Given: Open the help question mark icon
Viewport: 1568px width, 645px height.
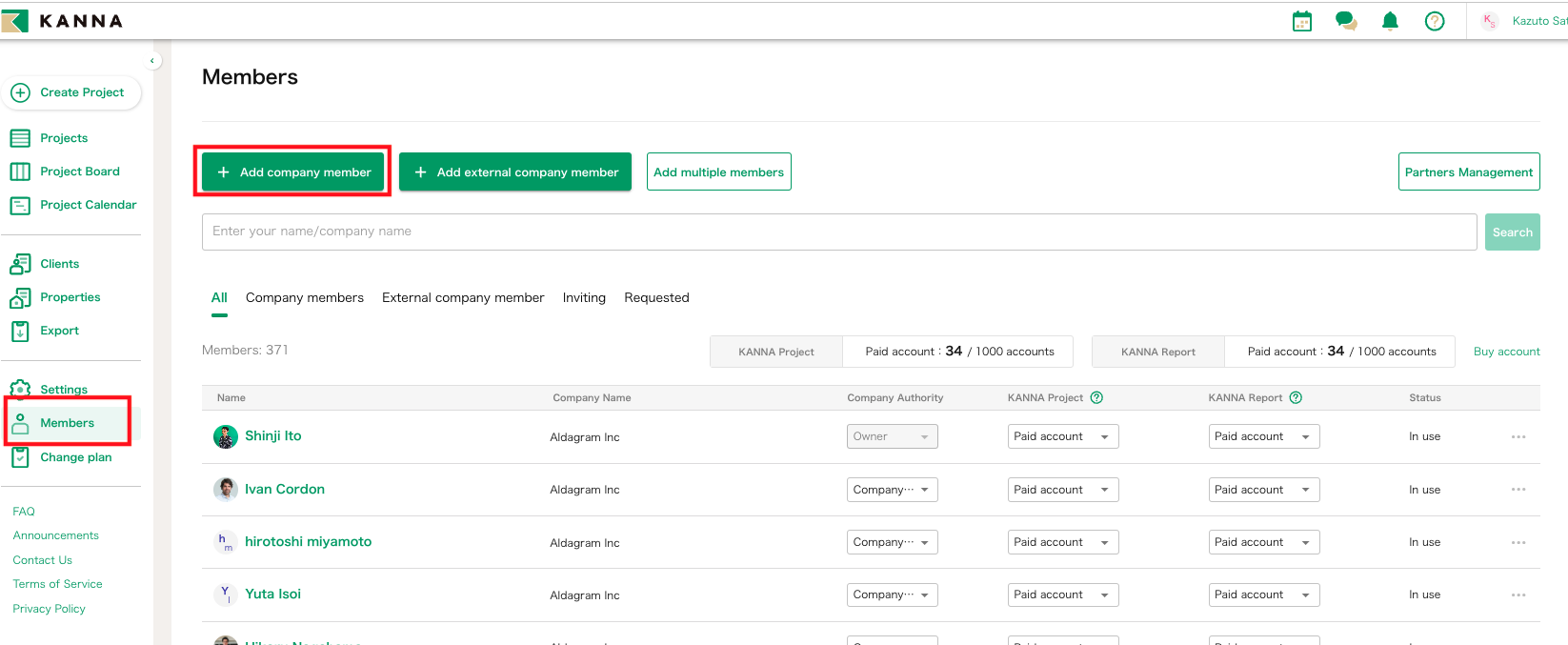Looking at the screenshot, I should [1434, 21].
